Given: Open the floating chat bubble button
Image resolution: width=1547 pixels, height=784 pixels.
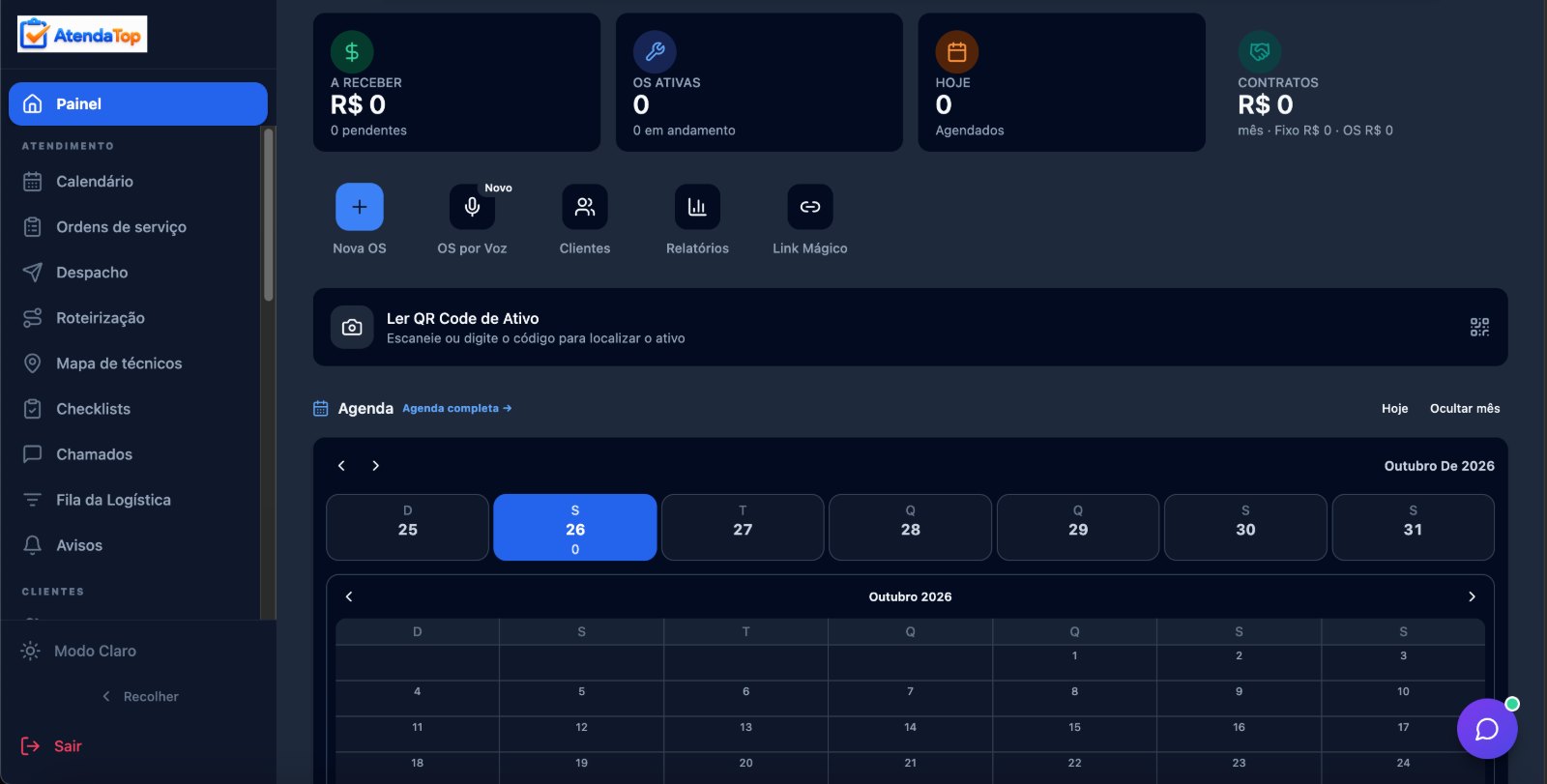Looking at the screenshot, I should (1487, 729).
